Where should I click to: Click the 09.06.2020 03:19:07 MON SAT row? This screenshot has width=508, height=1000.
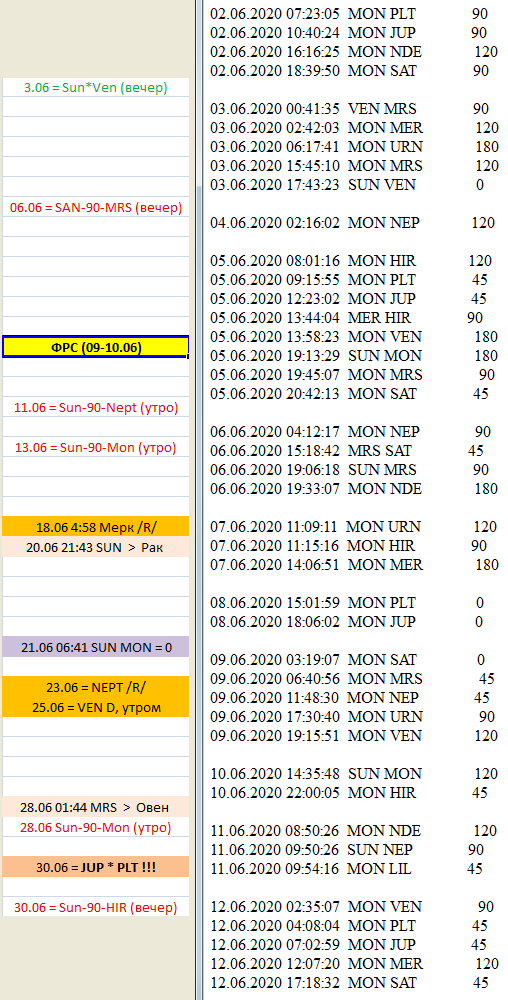pos(347,659)
